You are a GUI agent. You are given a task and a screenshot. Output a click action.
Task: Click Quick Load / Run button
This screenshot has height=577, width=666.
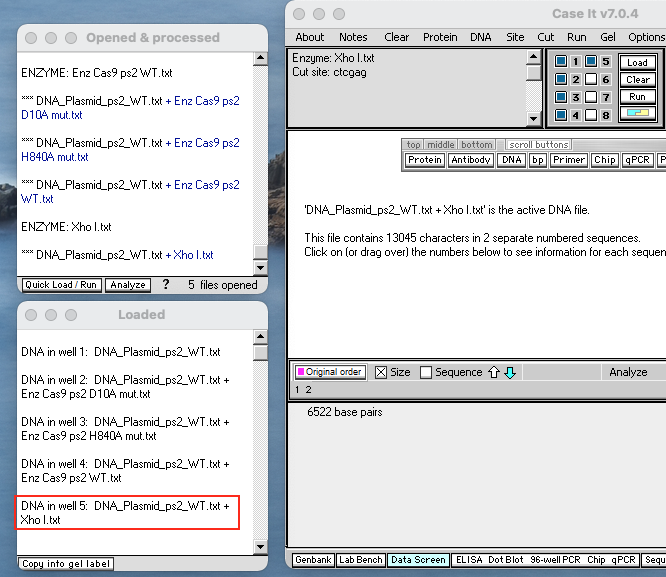click(62, 285)
